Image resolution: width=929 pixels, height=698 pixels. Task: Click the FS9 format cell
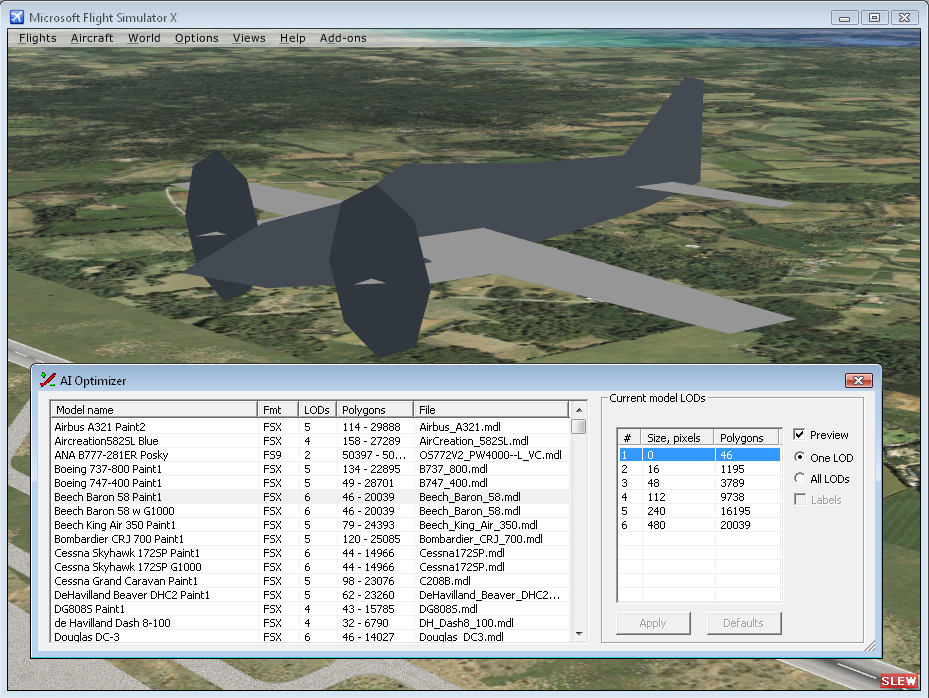click(272, 455)
